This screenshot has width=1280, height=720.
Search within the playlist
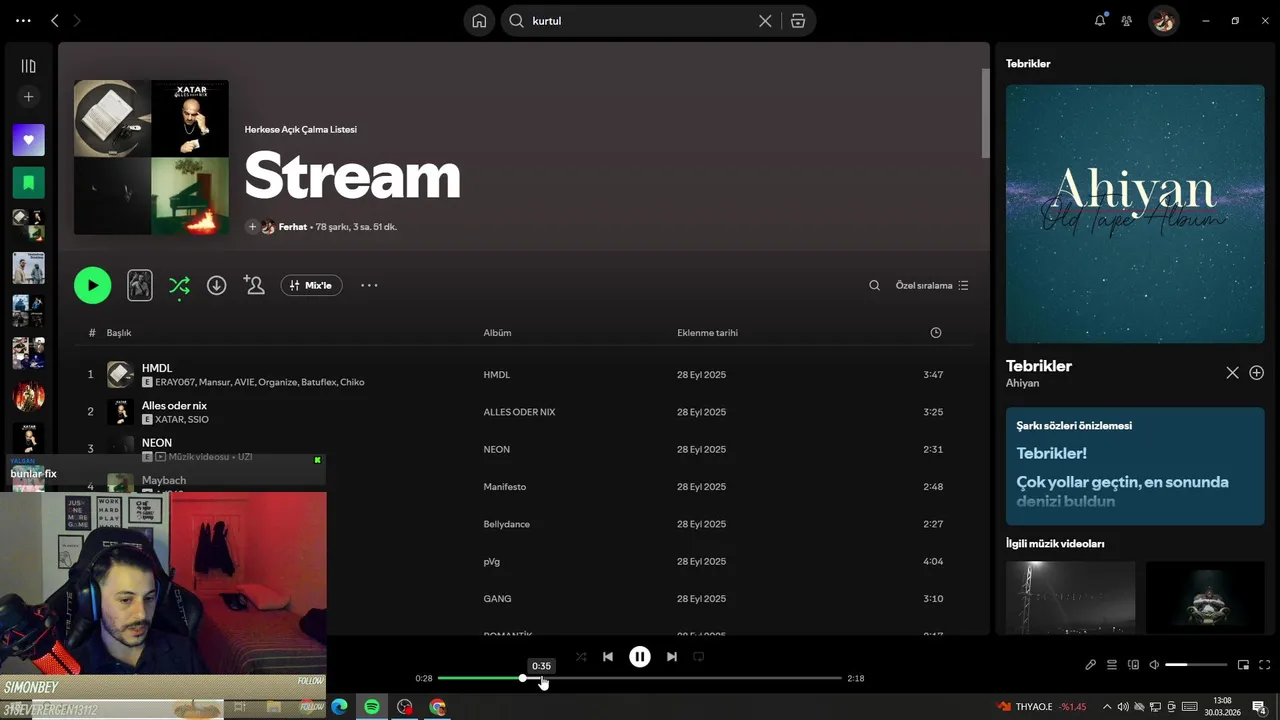(x=874, y=285)
